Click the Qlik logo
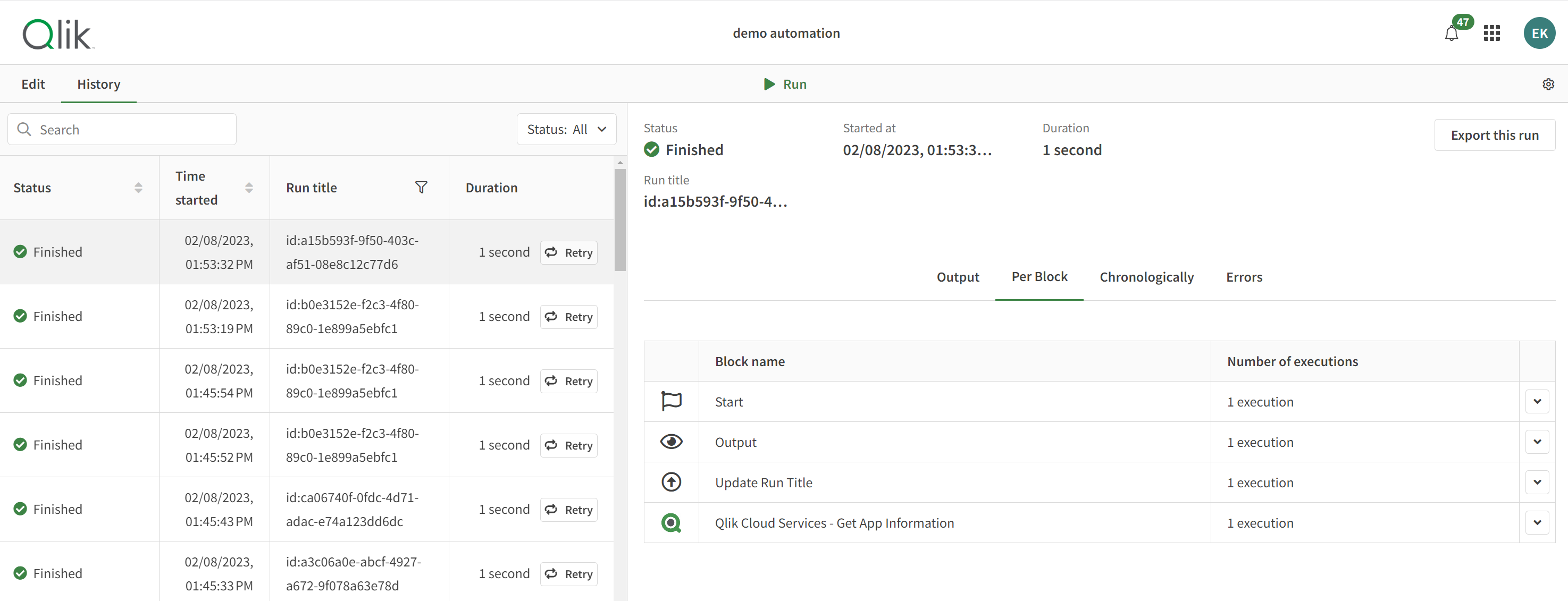 pos(58,34)
